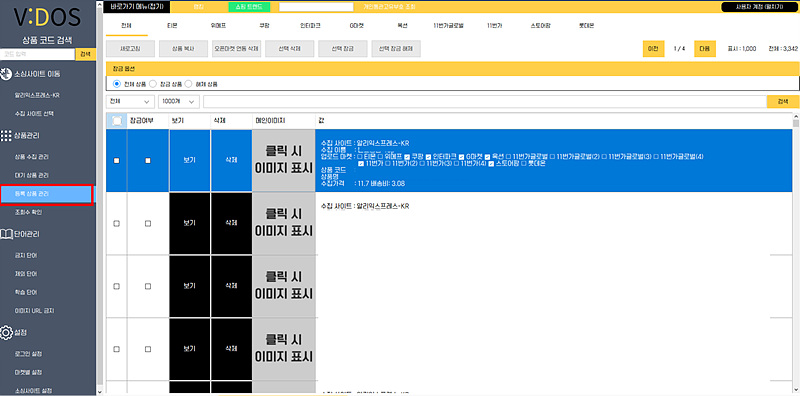The height and width of the screenshot is (396, 800).
Task: Open 상품 수집 관리 in the sidebar
Action: 32,157
